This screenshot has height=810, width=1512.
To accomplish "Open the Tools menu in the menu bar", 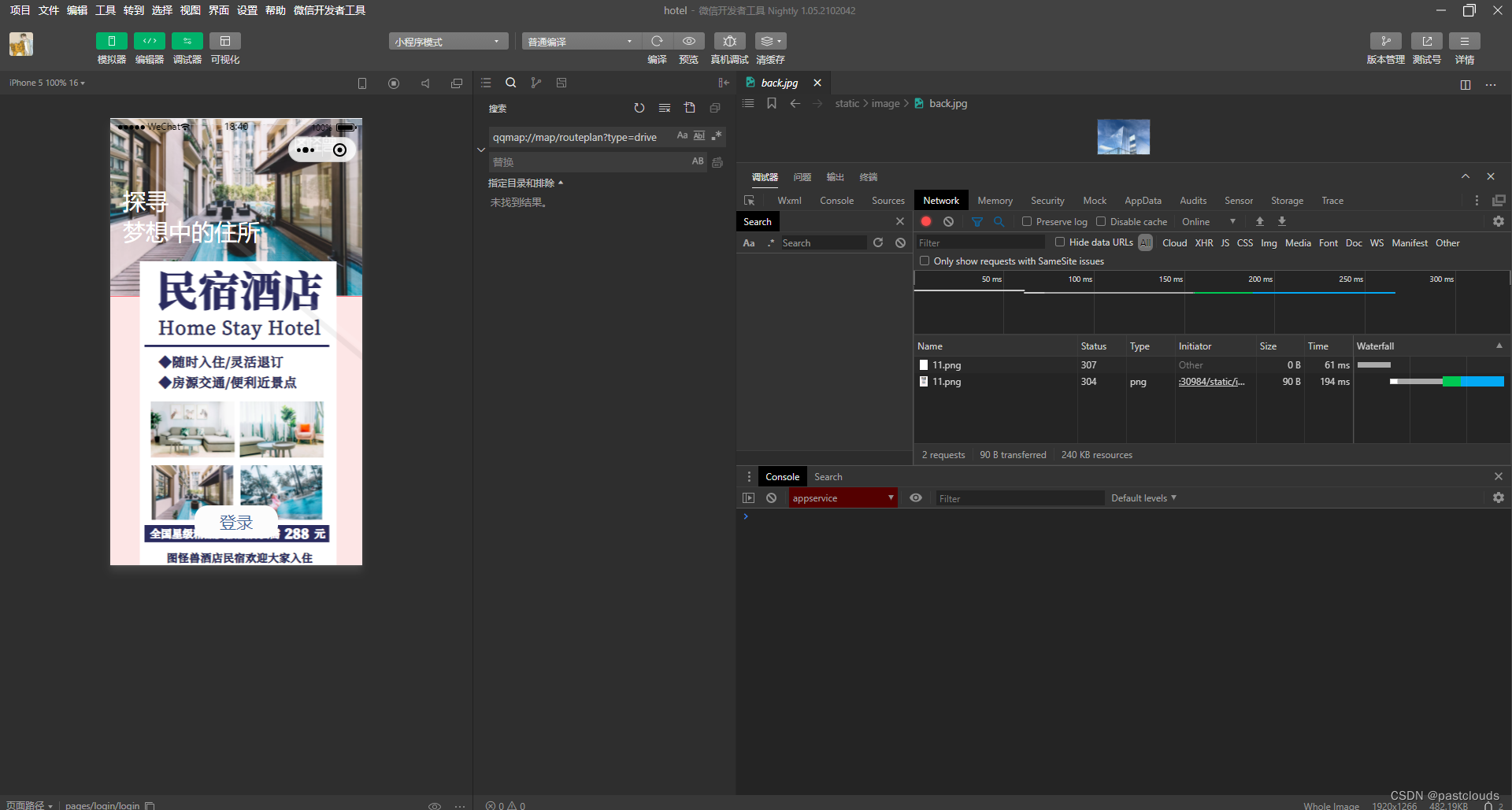I will click(x=105, y=10).
